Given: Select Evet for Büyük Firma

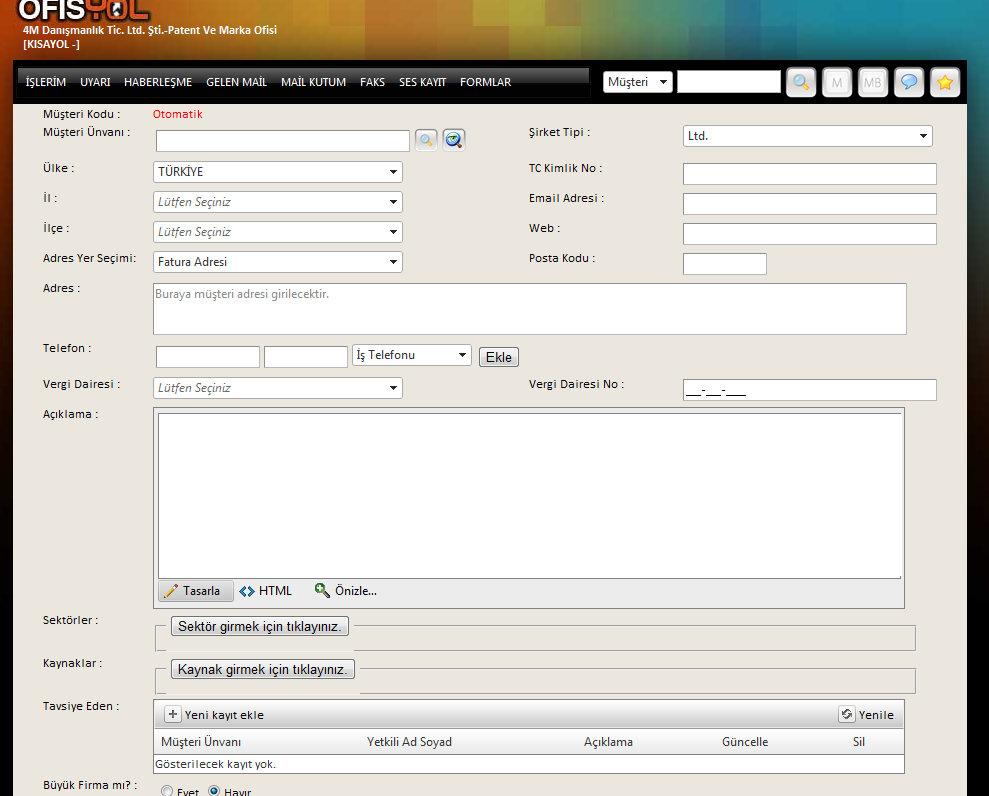Looking at the screenshot, I should 167,792.
